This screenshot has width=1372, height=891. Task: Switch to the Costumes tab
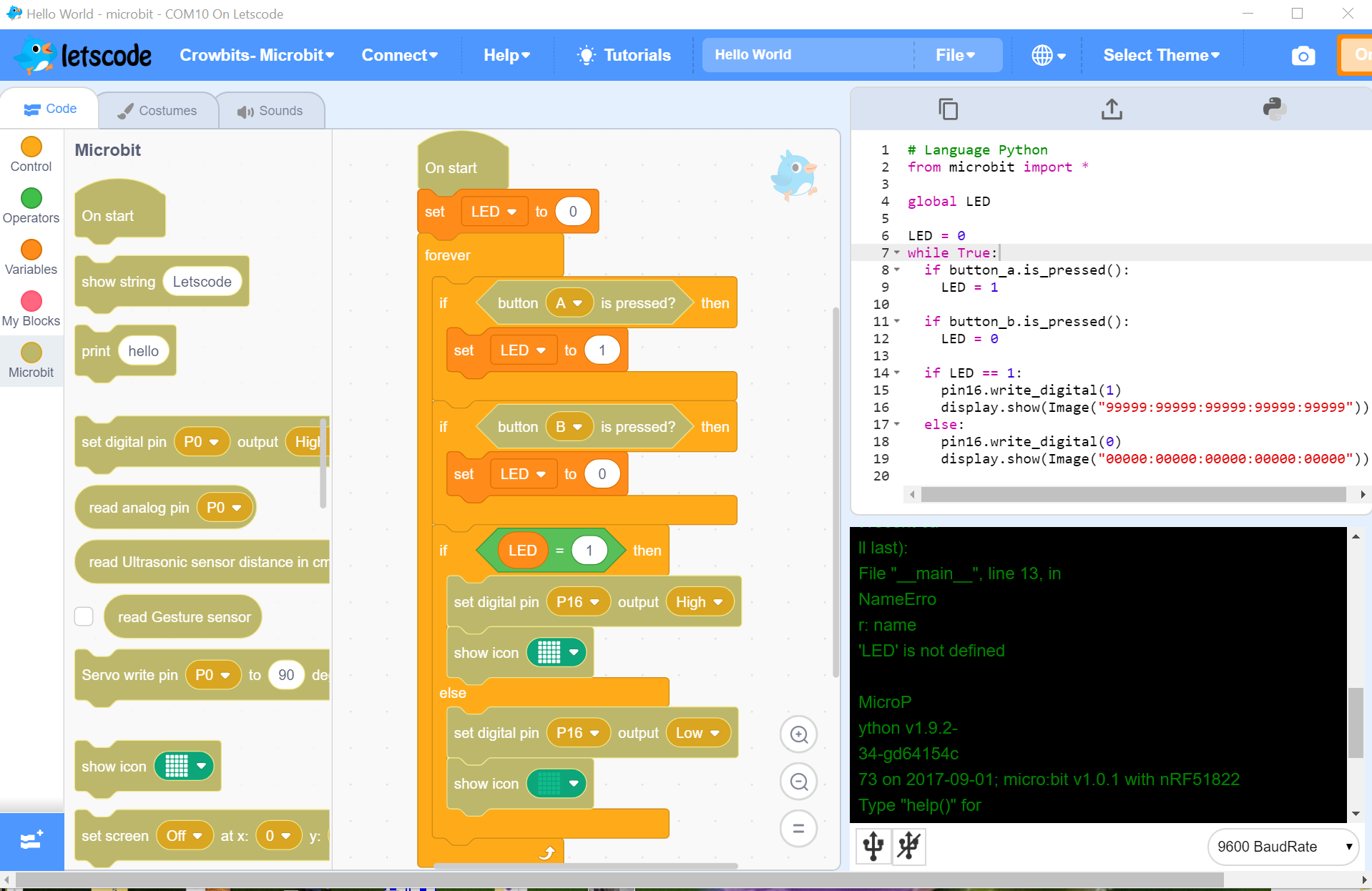pos(157,111)
